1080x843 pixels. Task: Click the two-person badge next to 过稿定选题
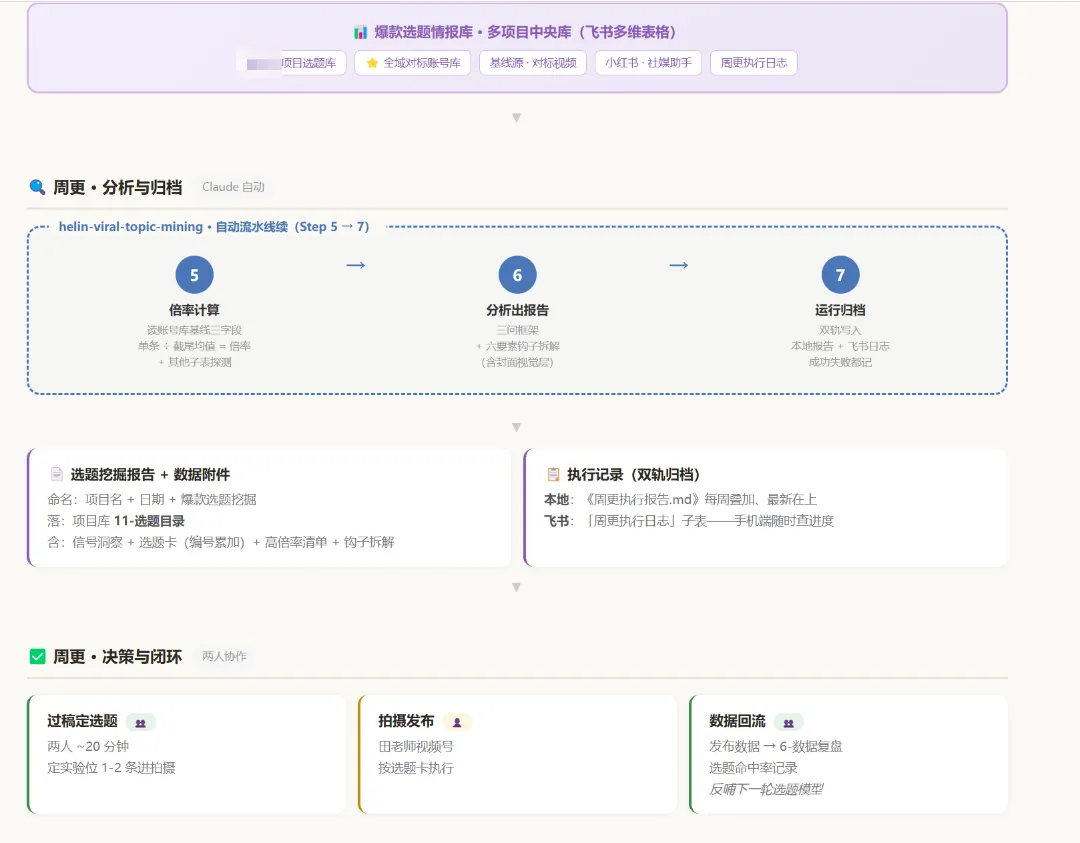(x=141, y=722)
